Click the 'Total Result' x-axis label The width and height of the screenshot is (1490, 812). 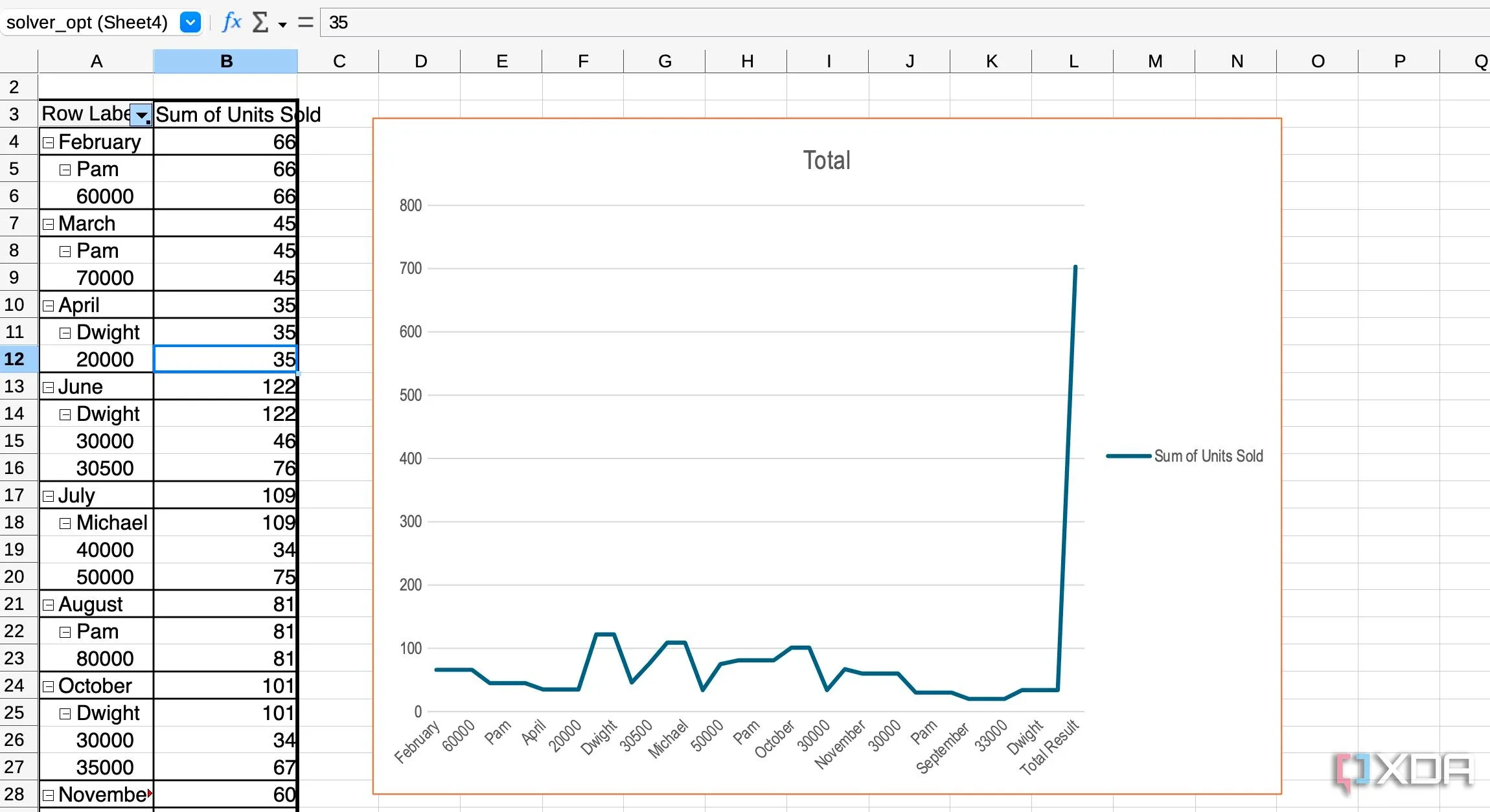click(1049, 747)
